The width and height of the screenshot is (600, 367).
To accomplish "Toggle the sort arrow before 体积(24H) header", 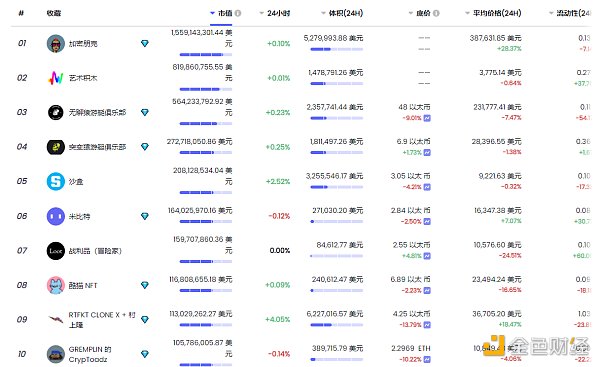I will tap(323, 13).
